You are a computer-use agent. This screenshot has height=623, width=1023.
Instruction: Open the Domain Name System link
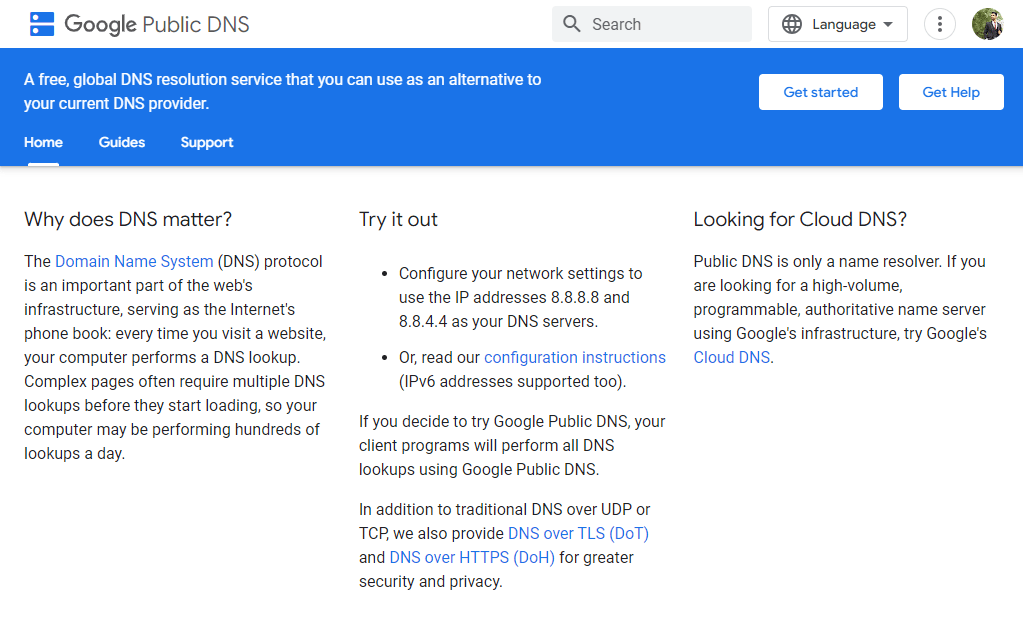coord(134,261)
